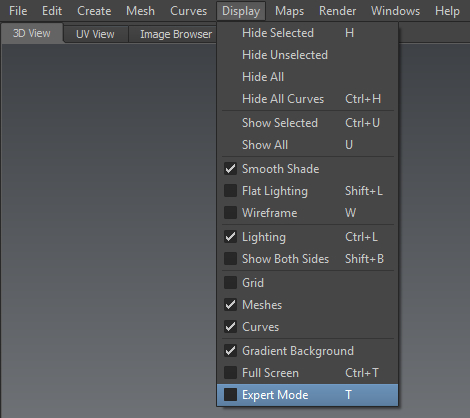This screenshot has height=418, width=470.
Task: Turn on the Grid display
Action: (230, 283)
